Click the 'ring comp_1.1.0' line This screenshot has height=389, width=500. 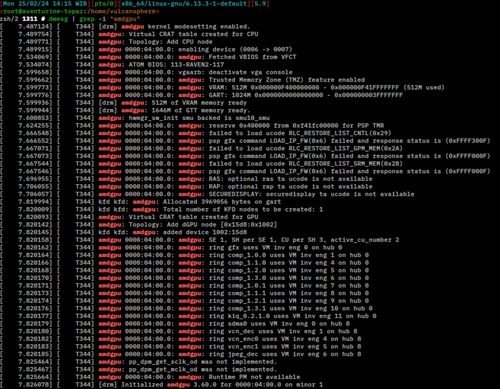[289, 263]
